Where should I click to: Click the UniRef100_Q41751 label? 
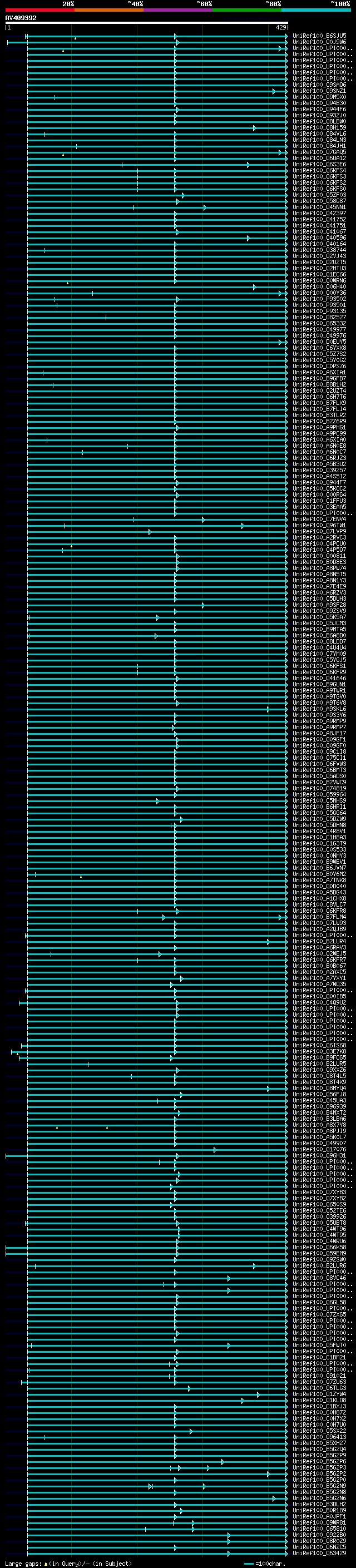click(319, 226)
